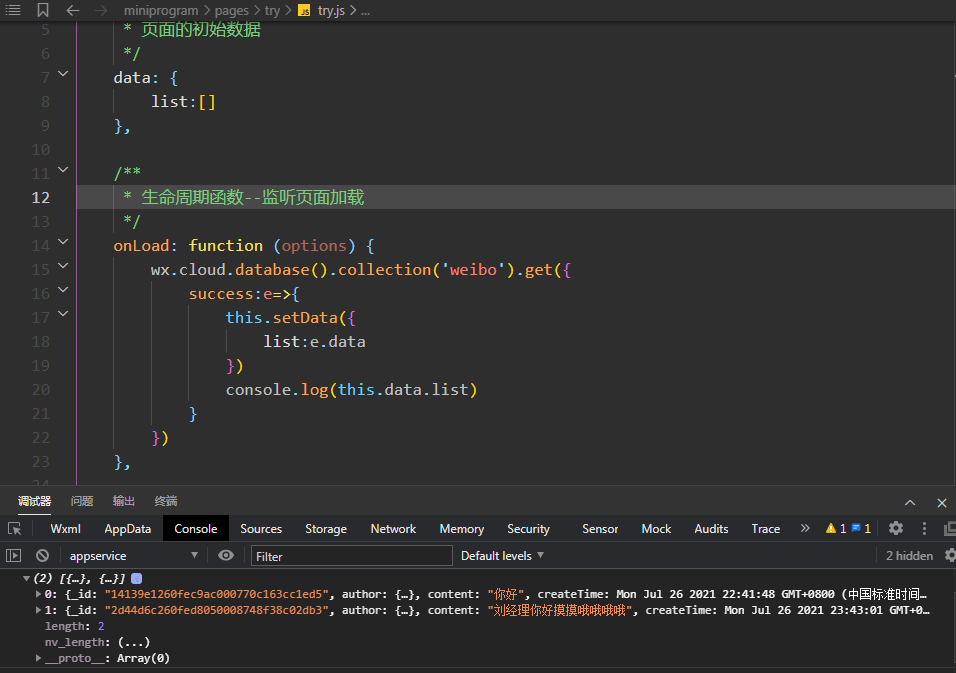Click miniprogram in the breadcrumb

pyautogui.click(x=161, y=10)
